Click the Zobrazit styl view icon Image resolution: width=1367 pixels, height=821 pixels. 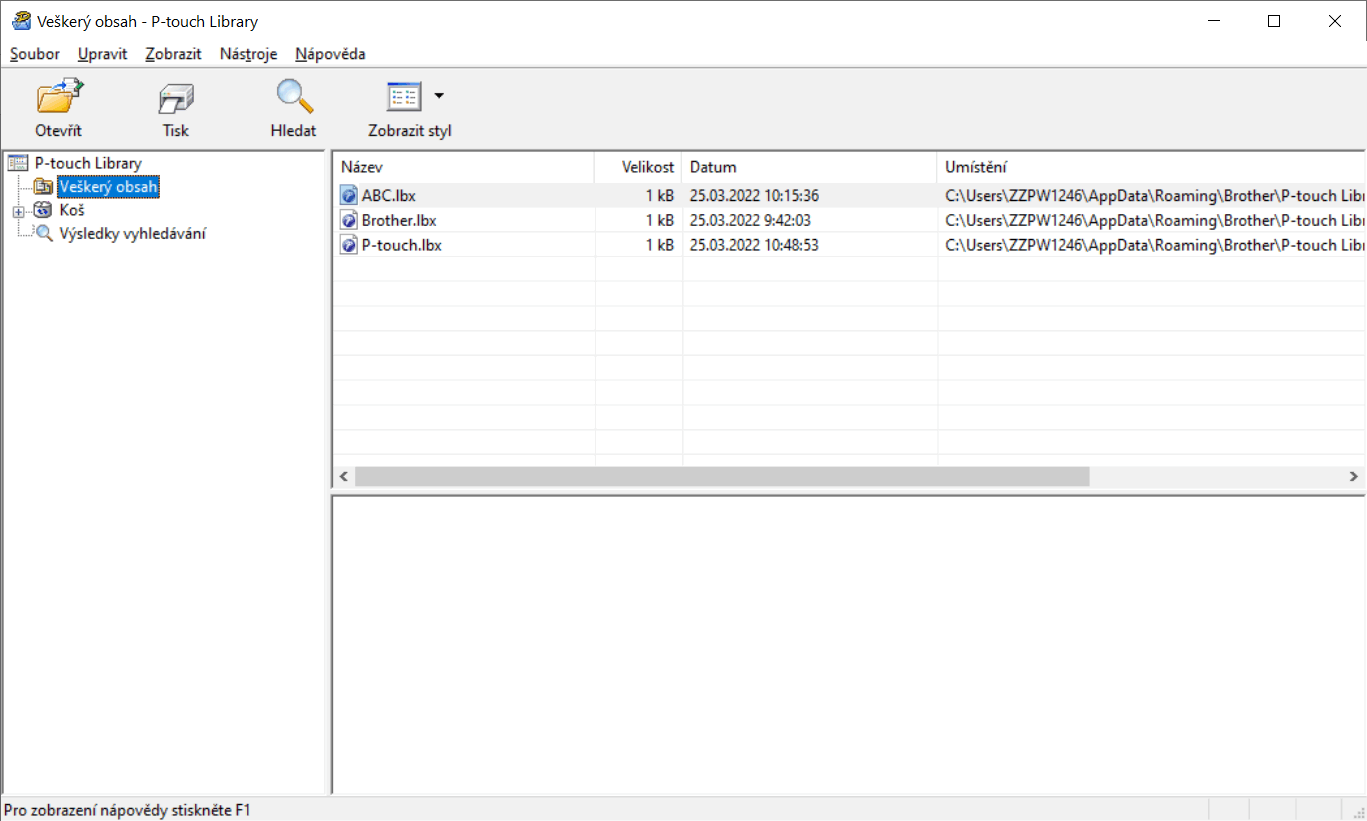click(404, 97)
